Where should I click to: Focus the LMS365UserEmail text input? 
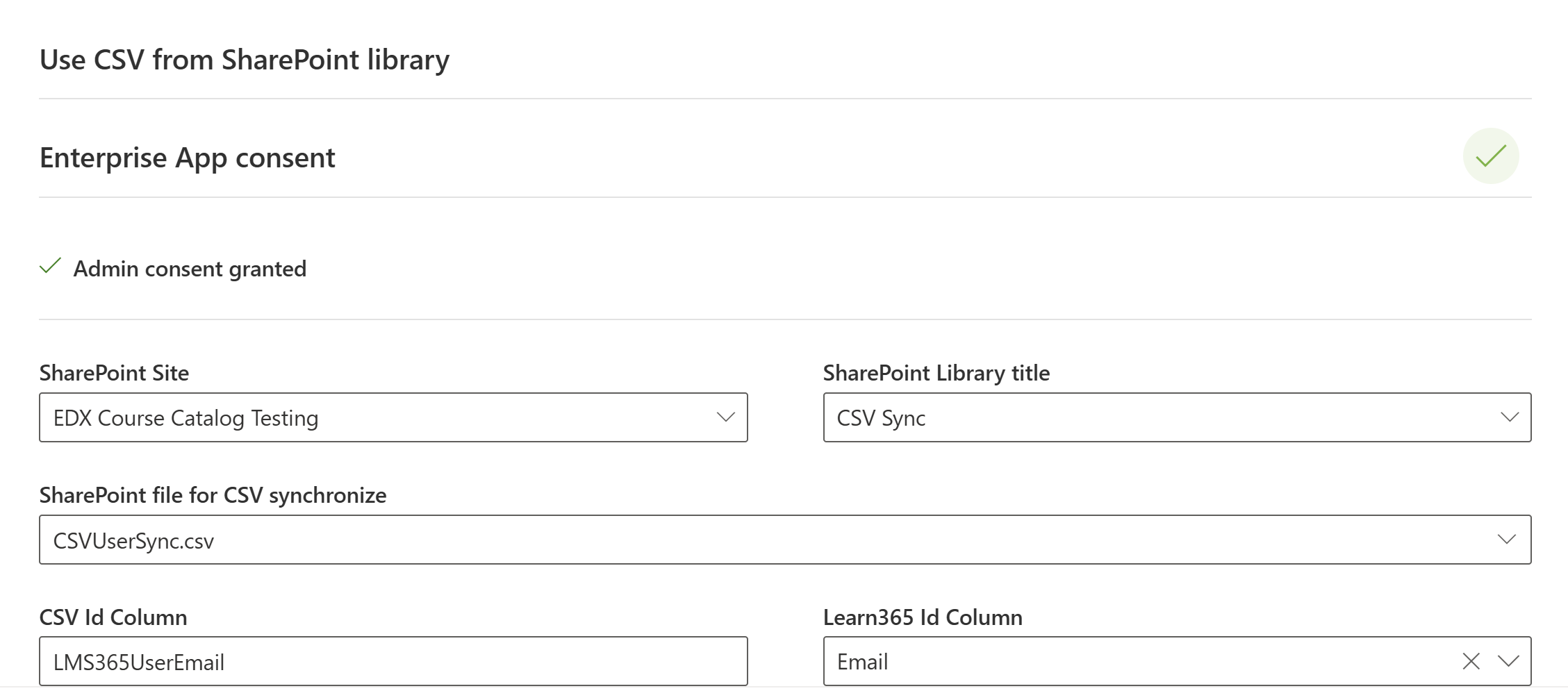[393, 662]
